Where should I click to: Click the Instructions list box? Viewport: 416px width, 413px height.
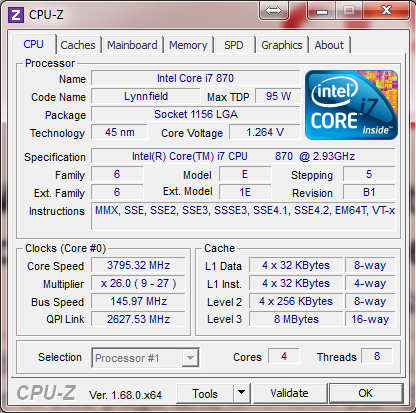coord(243,216)
